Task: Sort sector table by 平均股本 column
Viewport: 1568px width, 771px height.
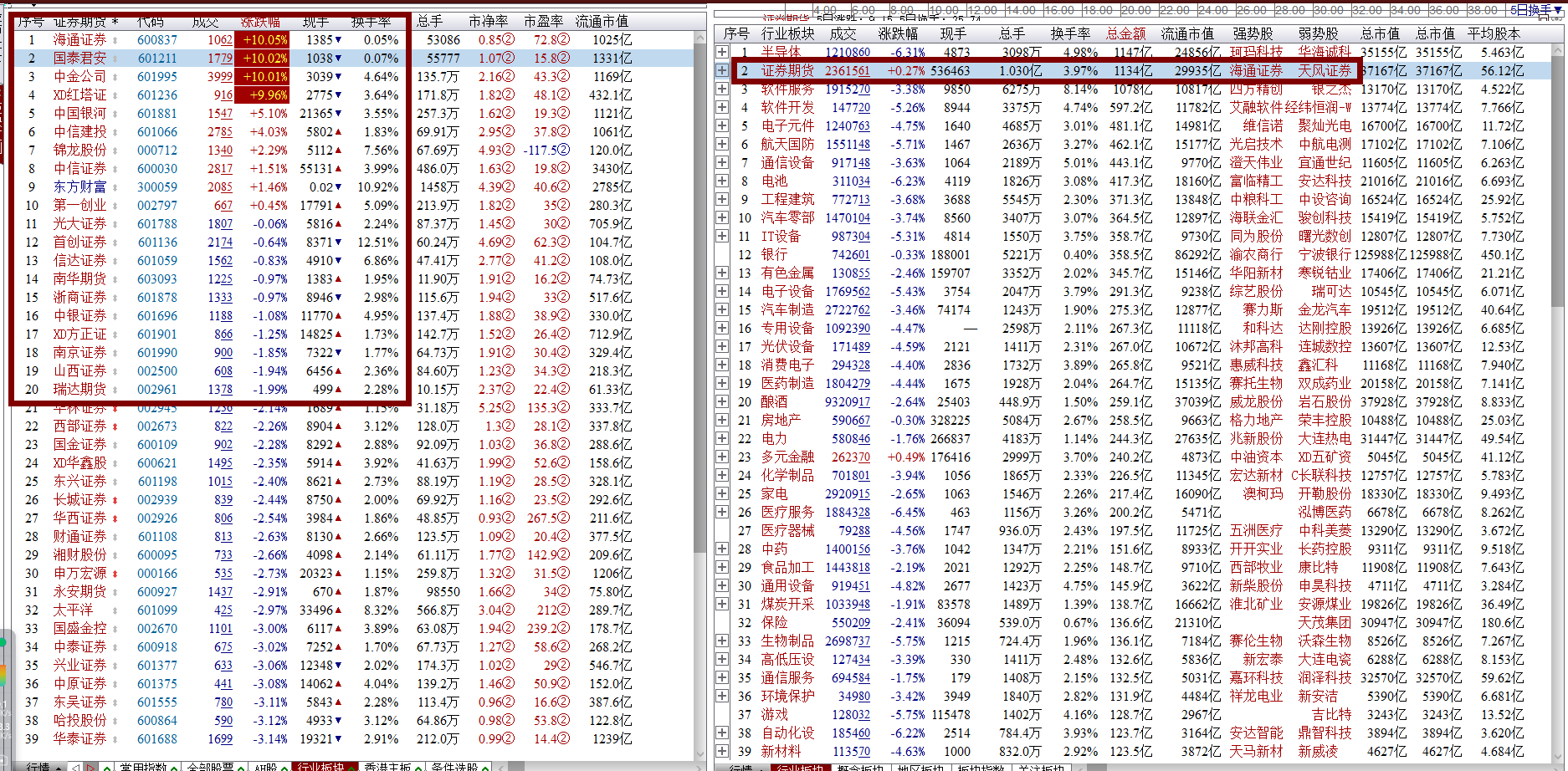Action: (x=1495, y=33)
